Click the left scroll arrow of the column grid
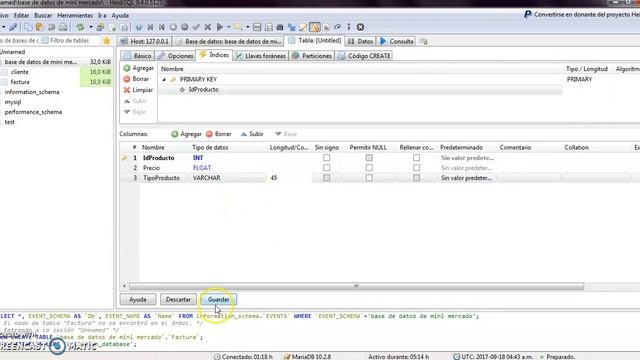 (124, 286)
